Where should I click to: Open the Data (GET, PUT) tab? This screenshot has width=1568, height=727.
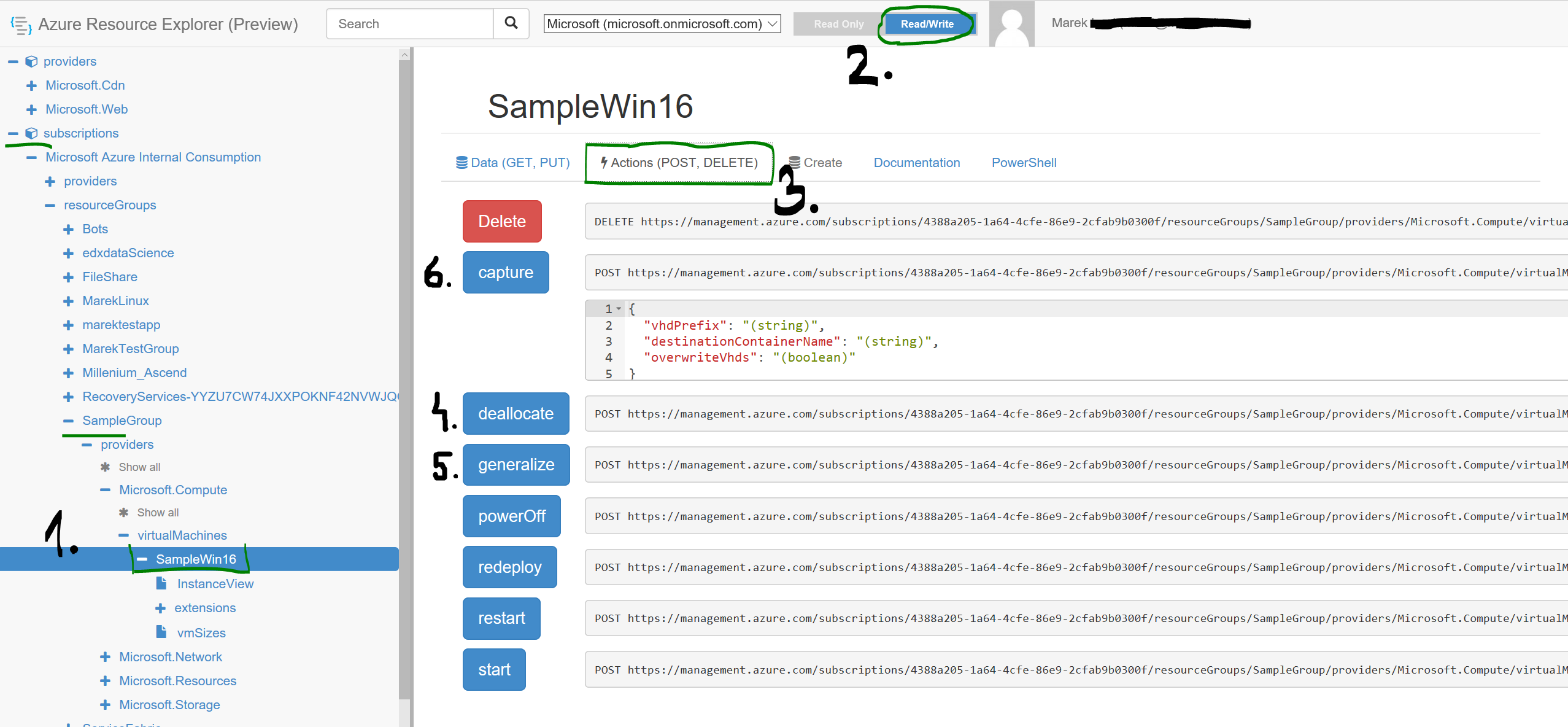click(513, 163)
